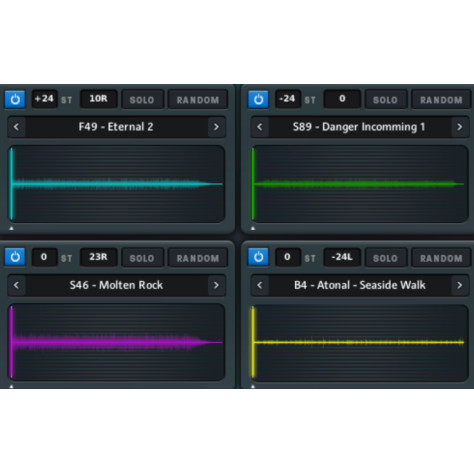Click the green waveform of S89 - Danger Incomming 1
The width and height of the screenshot is (474, 474).
pyautogui.click(x=360, y=184)
